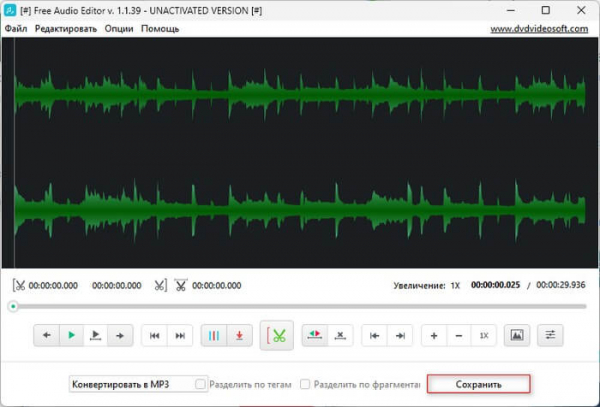
Task: Click the delete selection X icon
Action: click(340, 335)
